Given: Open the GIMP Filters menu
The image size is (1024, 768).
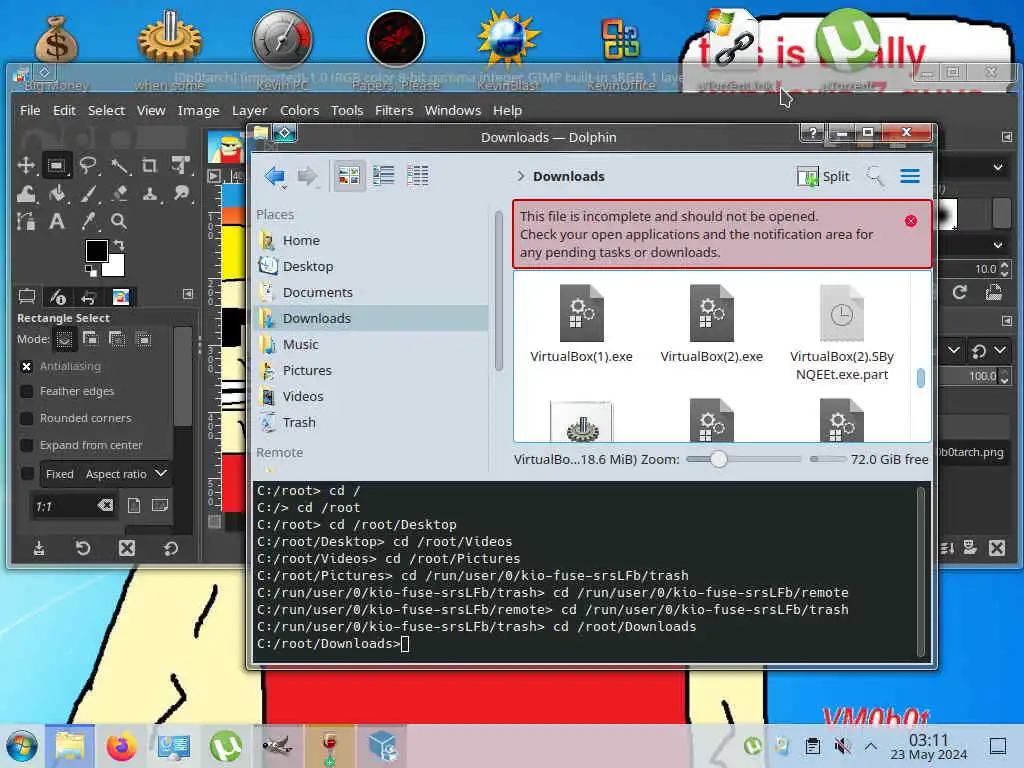Looking at the screenshot, I should 394,110.
